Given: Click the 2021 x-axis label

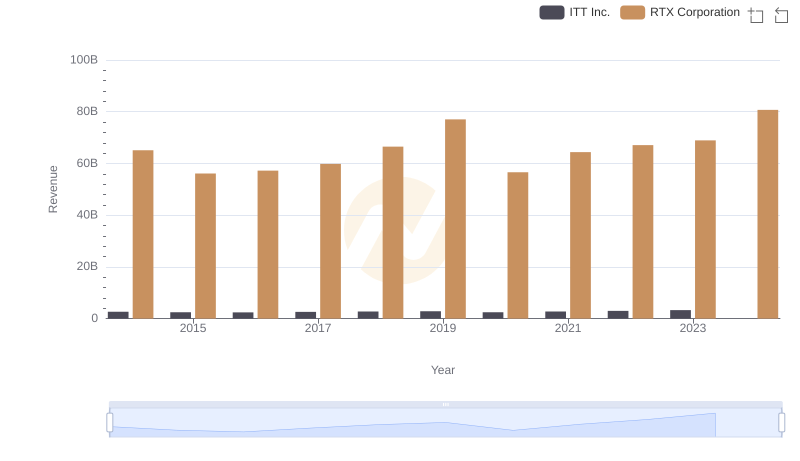Looking at the screenshot, I should pos(568,328).
